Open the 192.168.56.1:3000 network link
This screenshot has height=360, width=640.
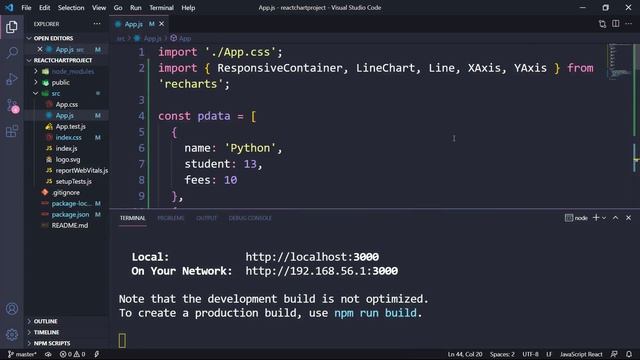(322, 271)
